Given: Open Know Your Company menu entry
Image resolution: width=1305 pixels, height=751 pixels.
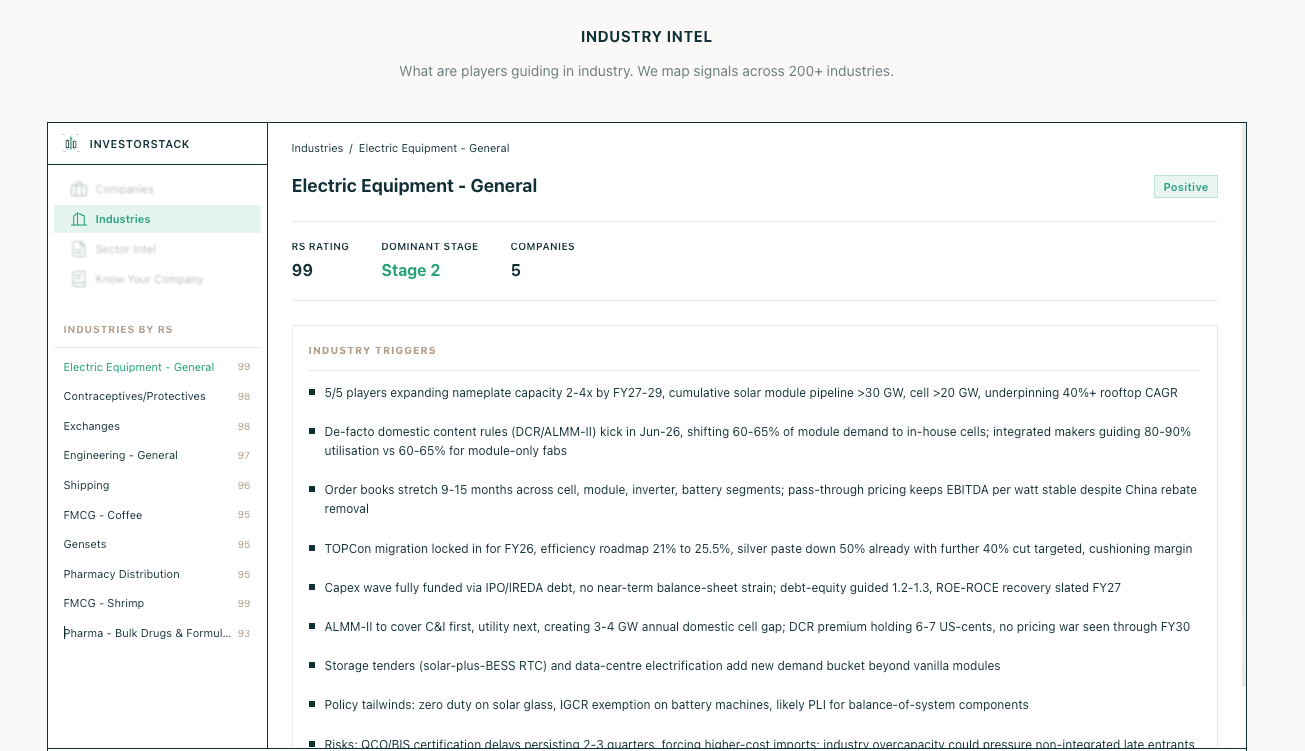Looking at the screenshot, I should (158, 279).
